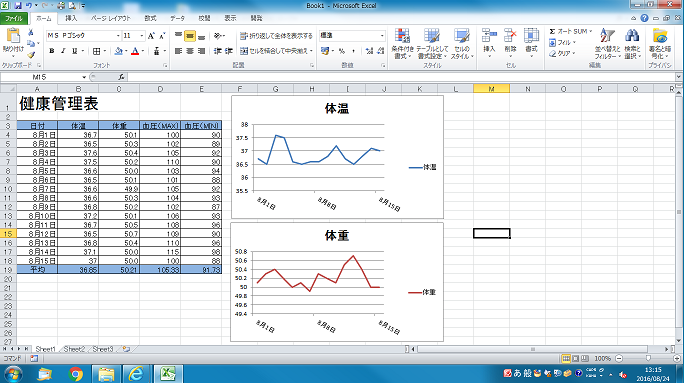Toggle Italic formatting button

63,51
